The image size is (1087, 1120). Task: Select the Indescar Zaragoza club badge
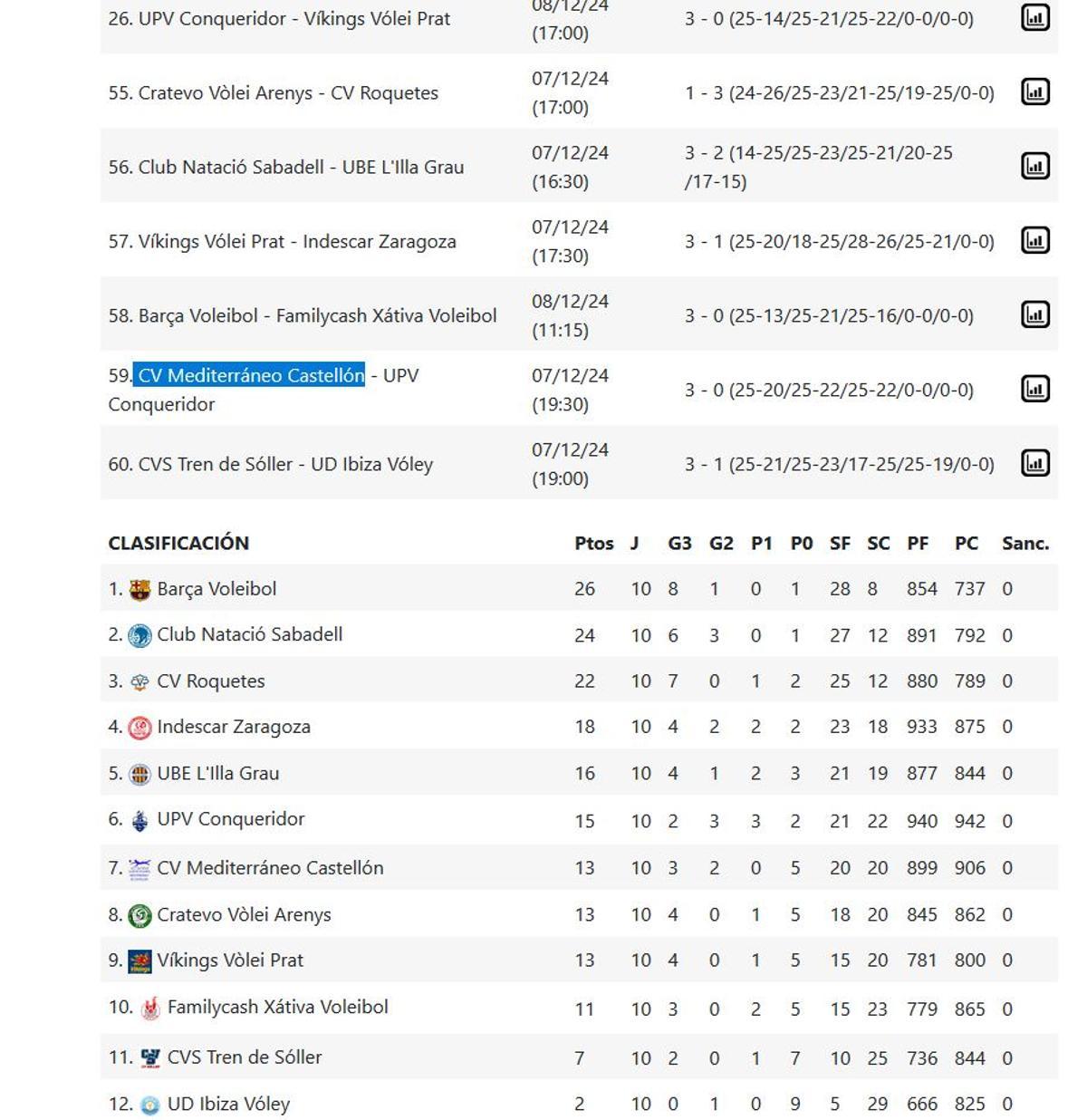click(x=140, y=726)
